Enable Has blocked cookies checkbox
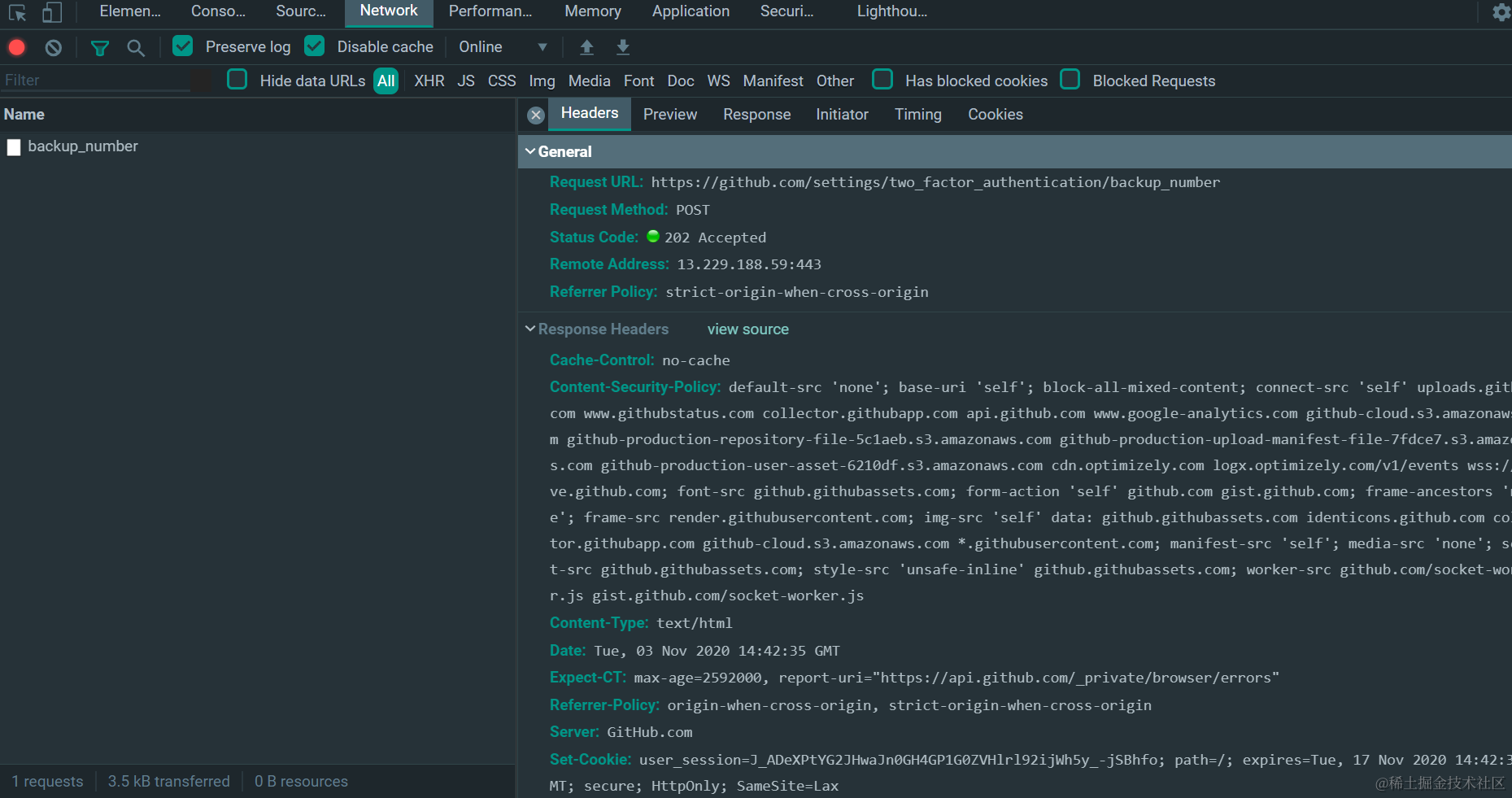 [882, 80]
